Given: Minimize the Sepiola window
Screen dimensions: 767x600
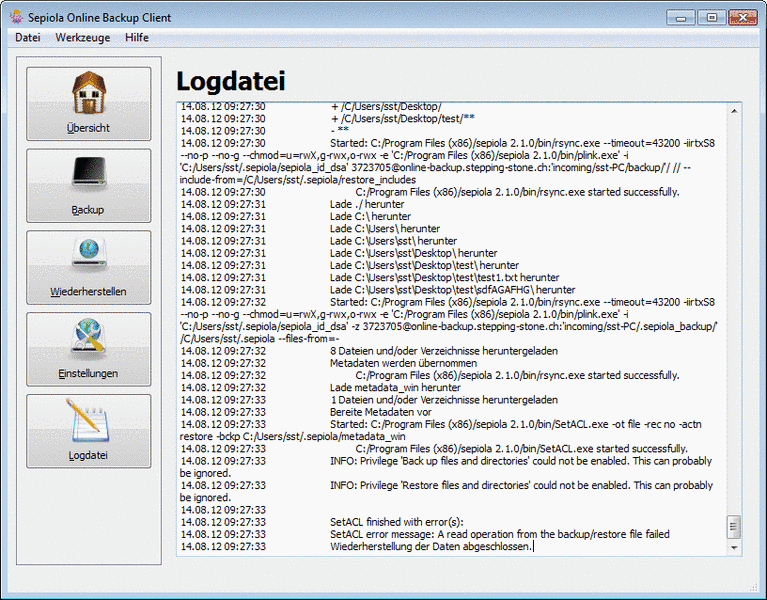Looking at the screenshot, I should tap(680, 18).
